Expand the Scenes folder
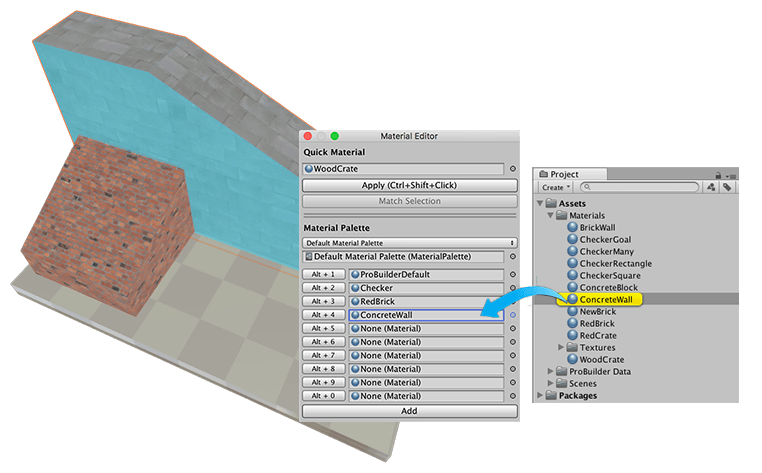The image size is (762, 473). [550, 383]
